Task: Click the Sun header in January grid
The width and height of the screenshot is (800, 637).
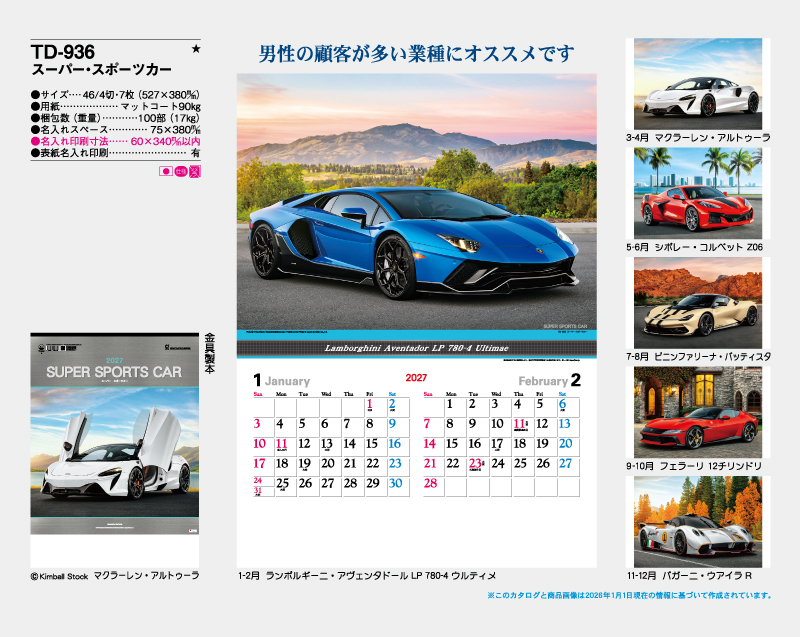Action: pyautogui.click(x=258, y=394)
